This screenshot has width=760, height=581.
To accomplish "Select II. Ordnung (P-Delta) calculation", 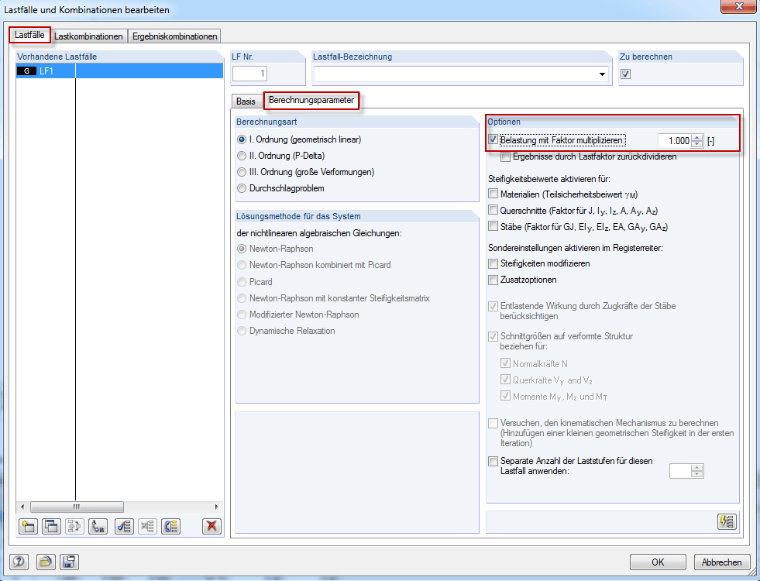I will [241, 156].
